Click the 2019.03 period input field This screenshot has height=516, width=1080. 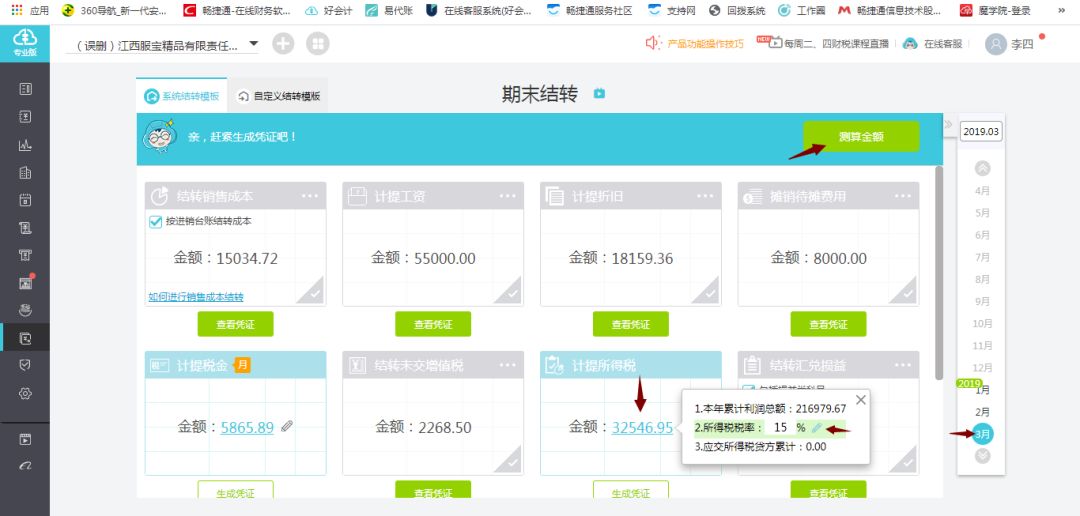(x=981, y=131)
